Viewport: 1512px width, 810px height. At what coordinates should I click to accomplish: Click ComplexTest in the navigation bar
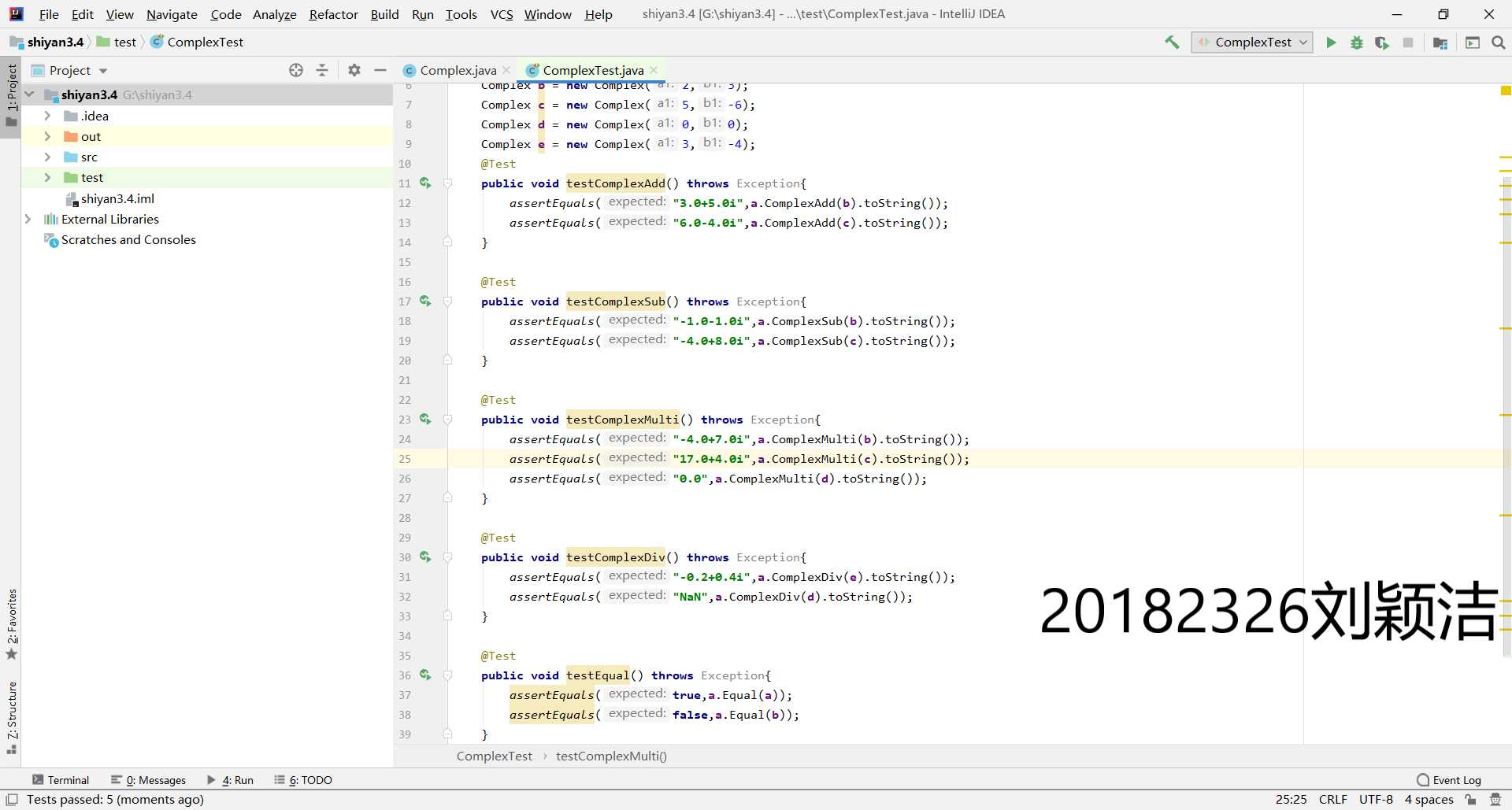(x=197, y=43)
